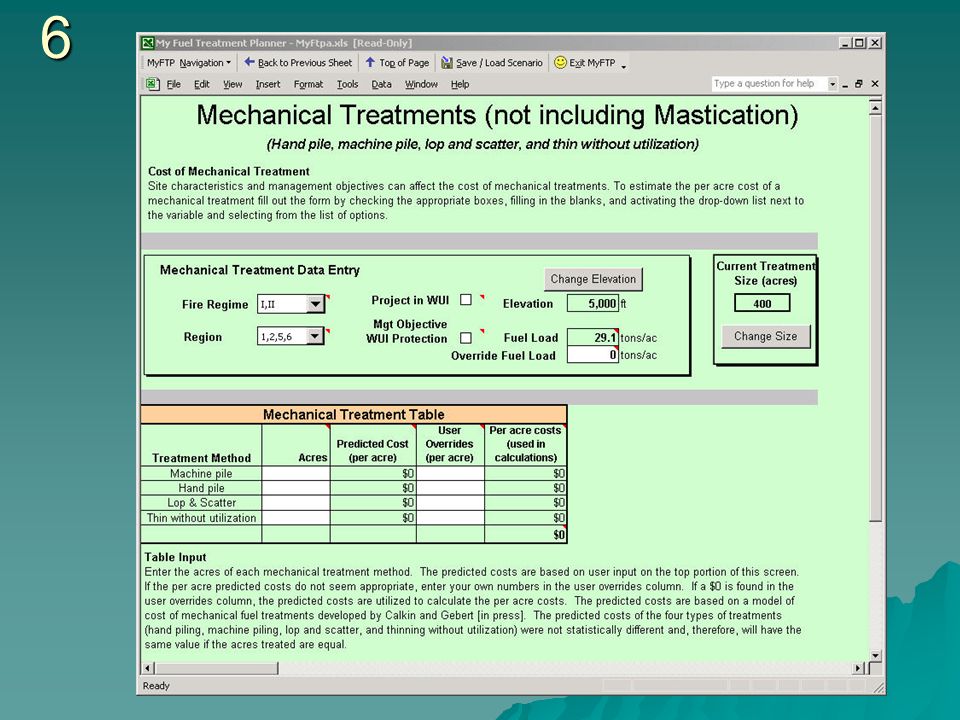Click the vertical scrollbar up arrow
Screen dimensions: 960x720
(x=876, y=108)
